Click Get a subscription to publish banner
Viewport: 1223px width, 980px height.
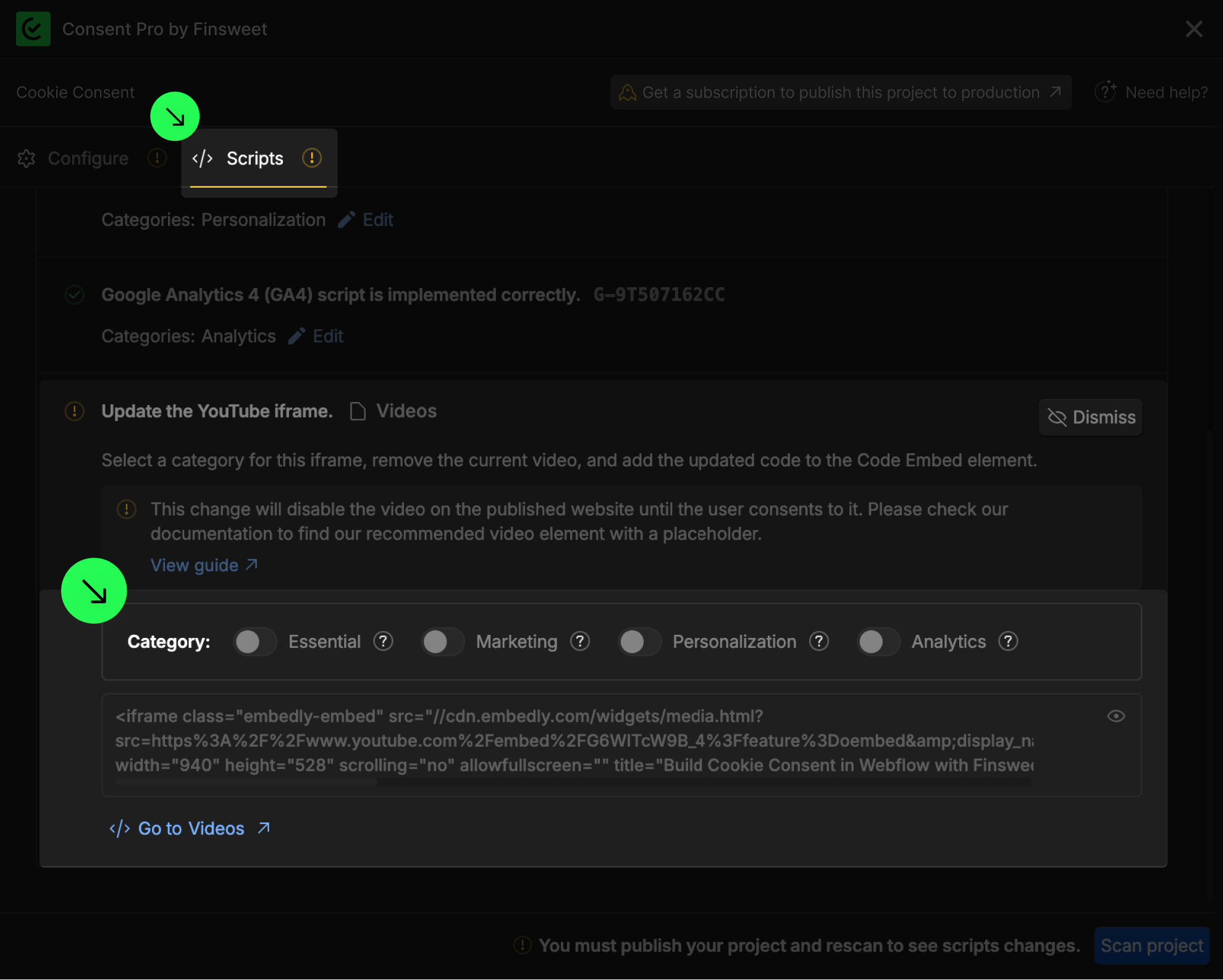pos(841,93)
